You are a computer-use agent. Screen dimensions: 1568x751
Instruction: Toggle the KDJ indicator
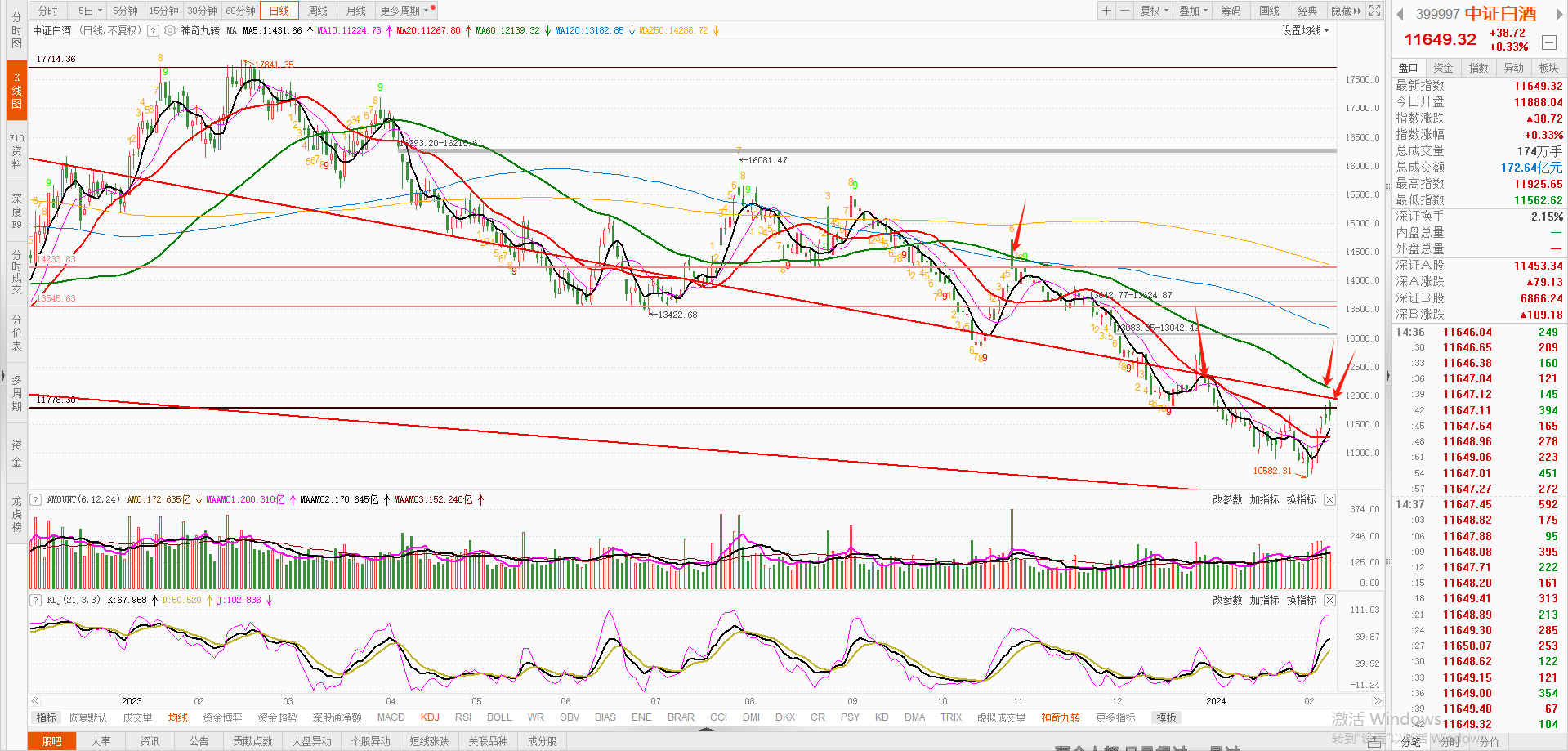coord(430,717)
